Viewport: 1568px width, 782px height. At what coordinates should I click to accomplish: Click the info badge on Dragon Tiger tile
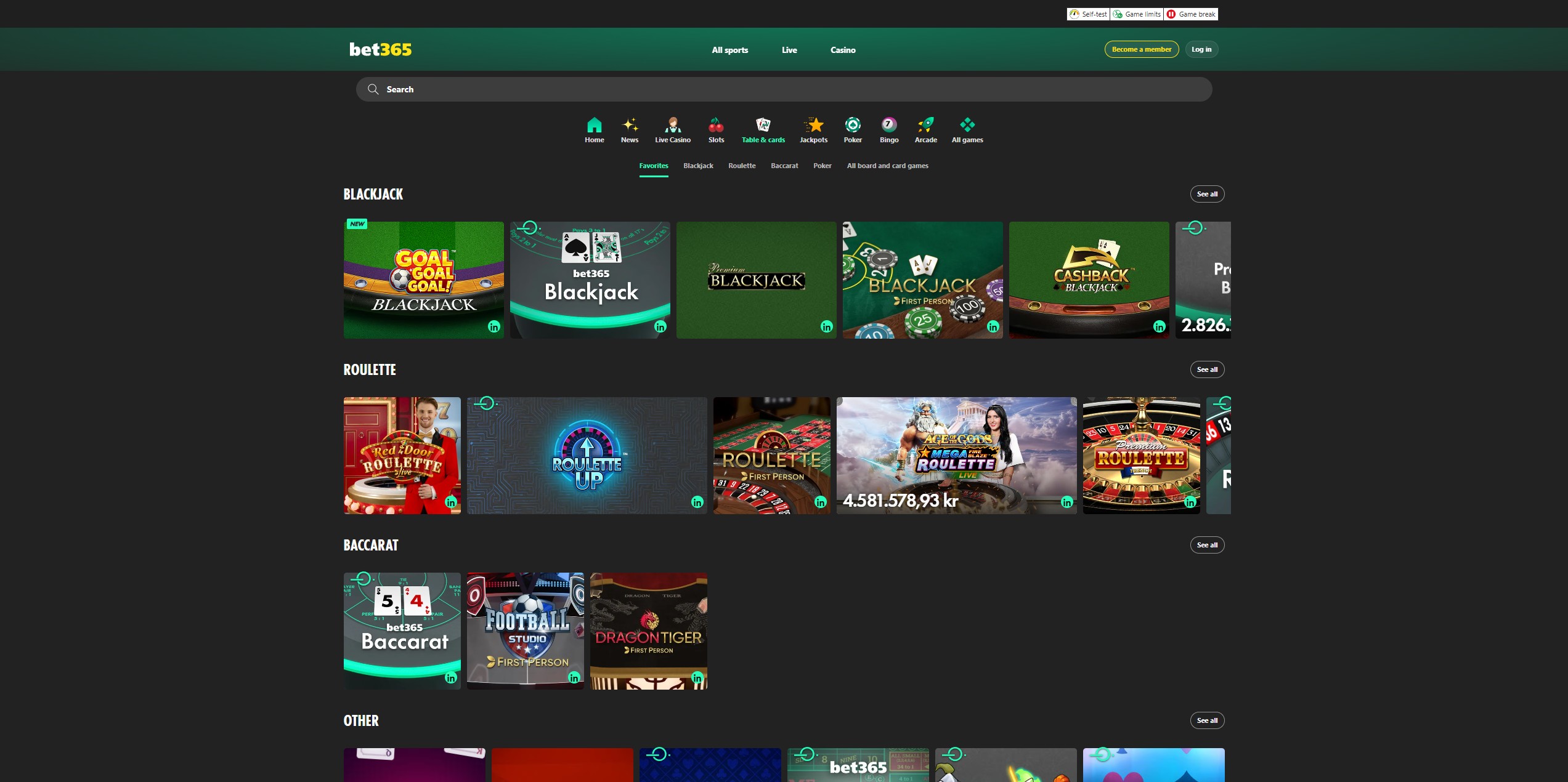[x=697, y=678]
